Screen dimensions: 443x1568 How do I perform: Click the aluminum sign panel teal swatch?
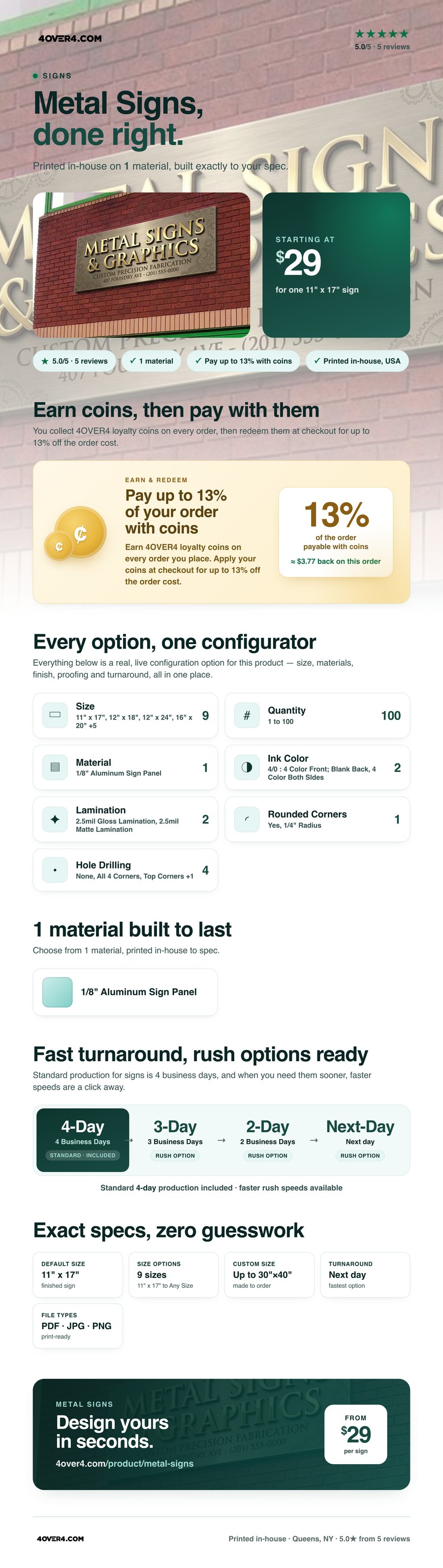(x=58, y=992)
